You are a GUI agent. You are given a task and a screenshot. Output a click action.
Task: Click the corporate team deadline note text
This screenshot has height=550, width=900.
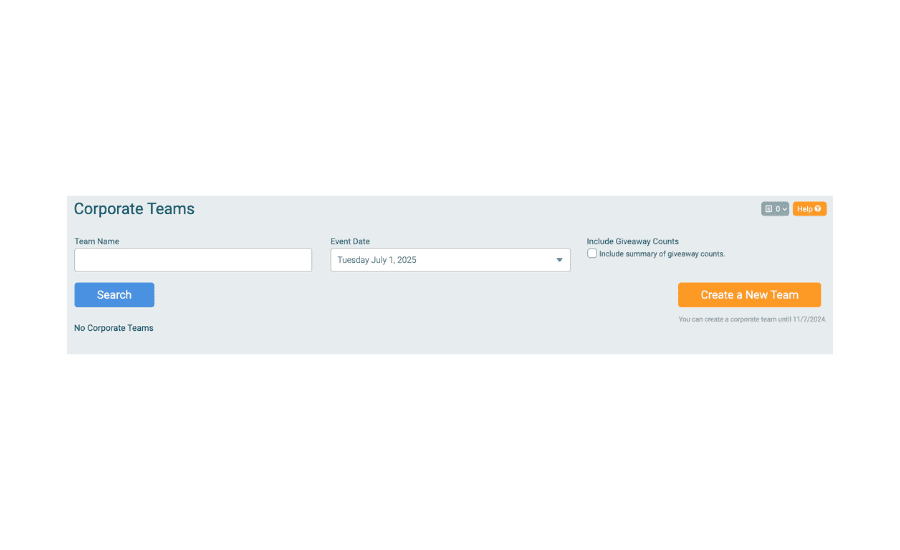click(x=752, y=319)
